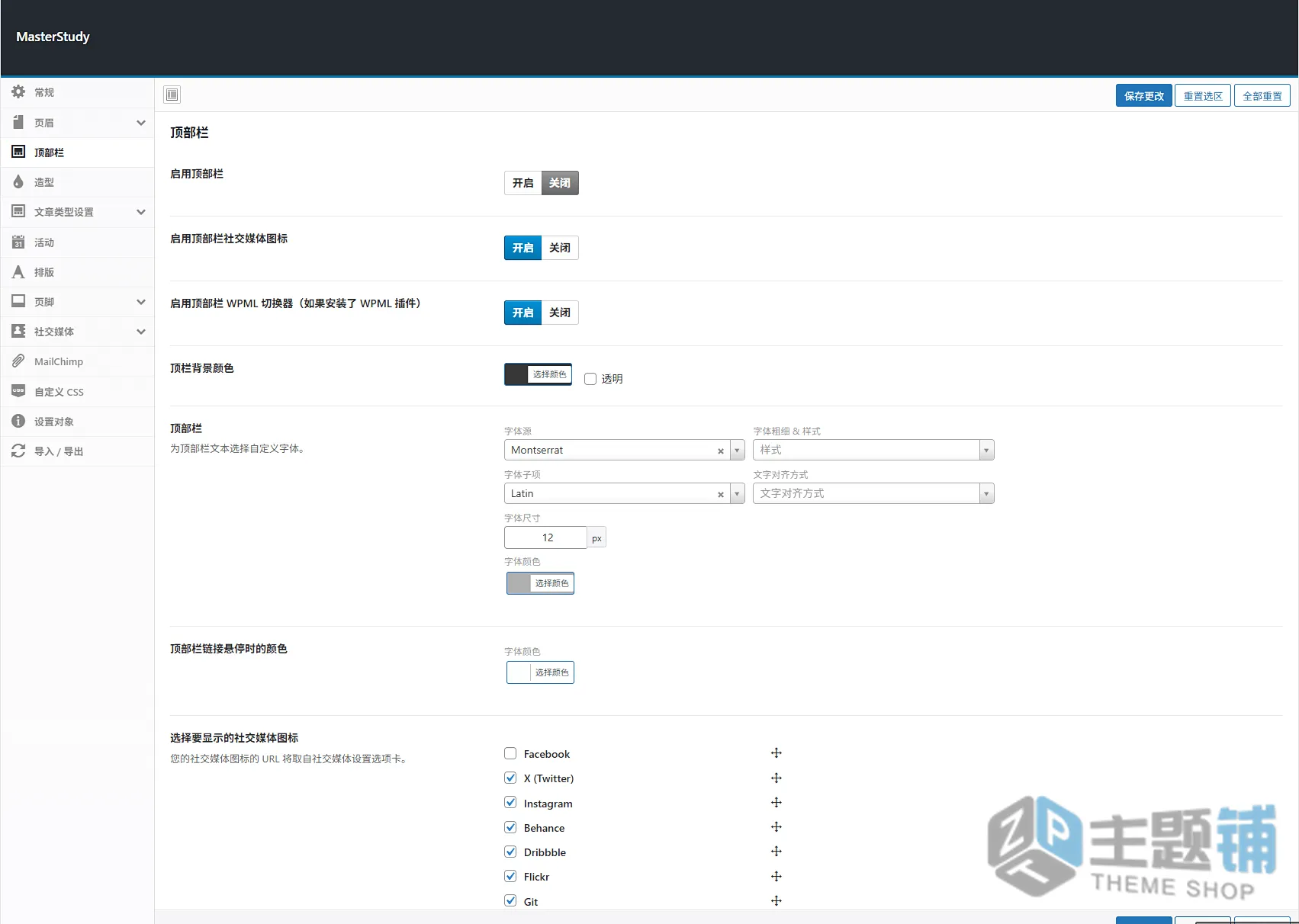Click the drag handle icon for Instagram
The image size is (1299, 924).
point(777,803)
